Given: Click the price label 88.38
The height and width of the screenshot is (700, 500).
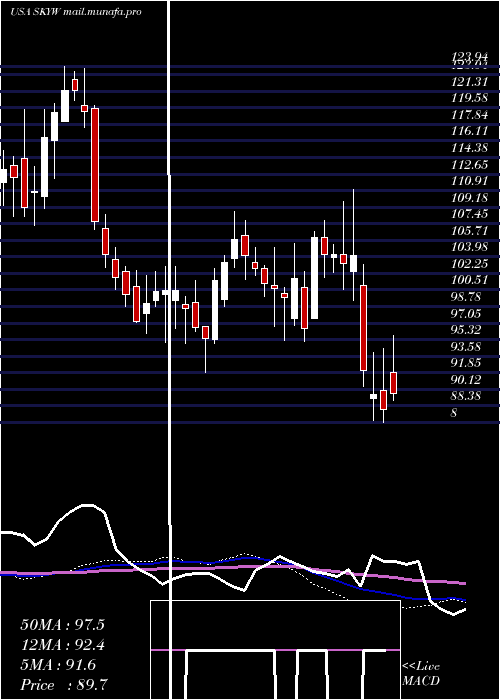Looking at the screenshot, I should click(466, 396).
